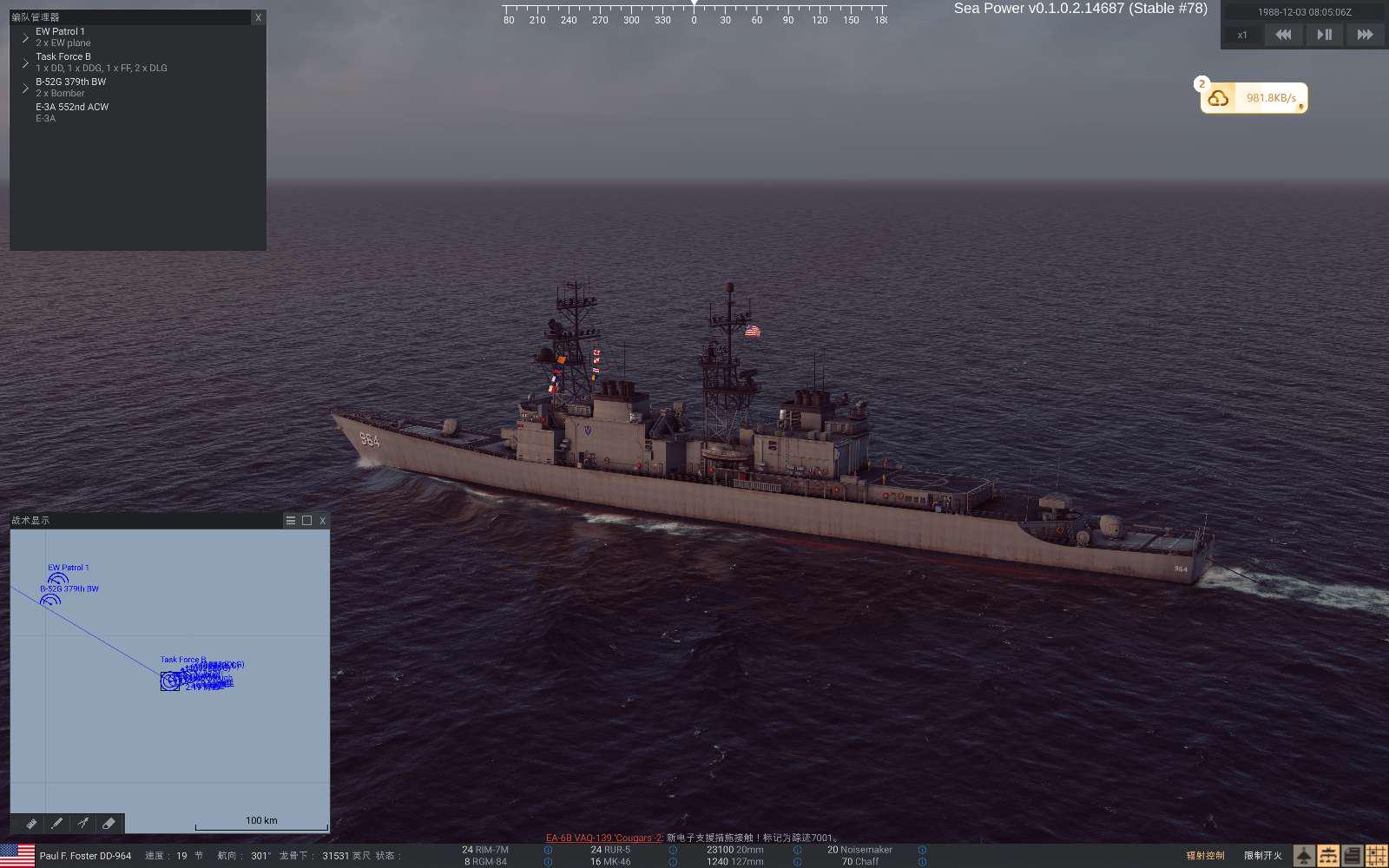
Task: Open tactical display hamburger menu
Action: [x=291, y=521]
